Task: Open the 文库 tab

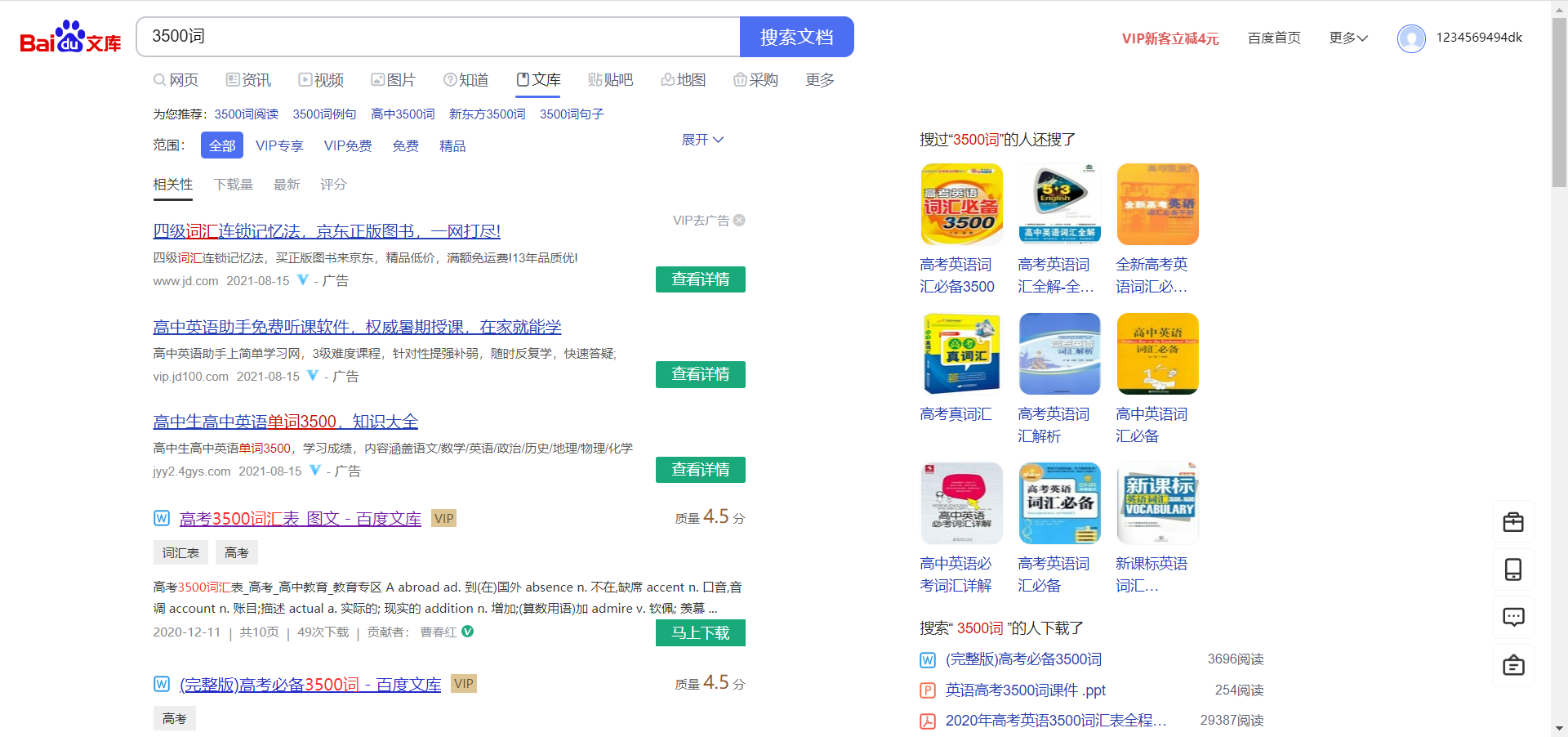Action: 538,79
